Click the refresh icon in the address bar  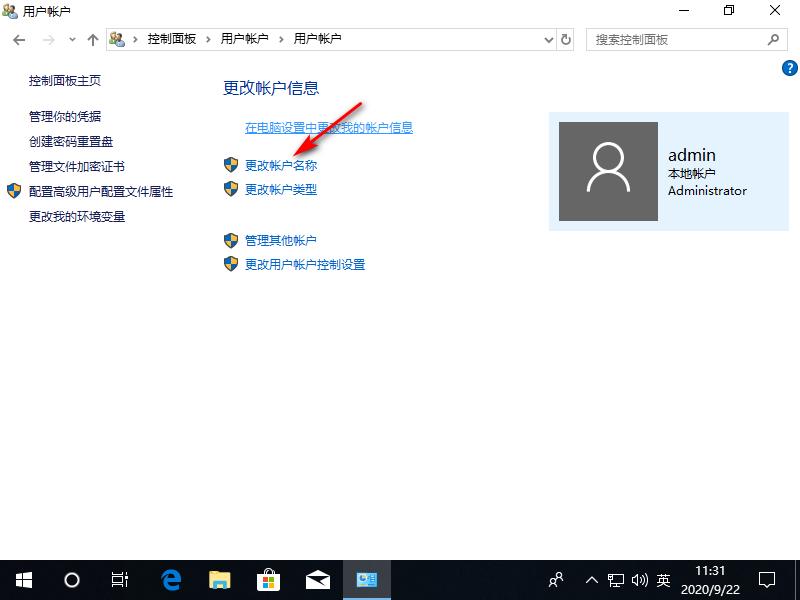click(x=566, y=40)
